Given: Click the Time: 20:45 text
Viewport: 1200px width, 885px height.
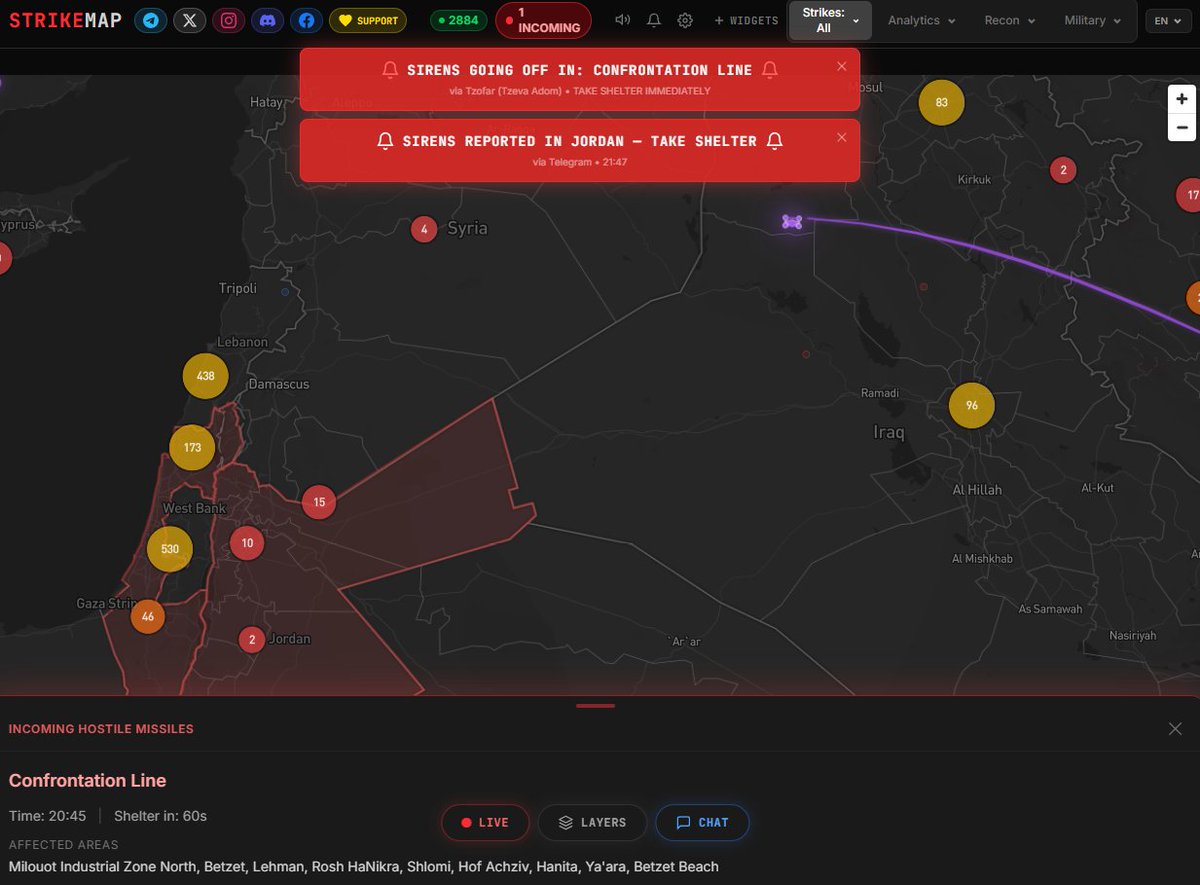Looking at the screenshot, I should click(x=48, y=816).
